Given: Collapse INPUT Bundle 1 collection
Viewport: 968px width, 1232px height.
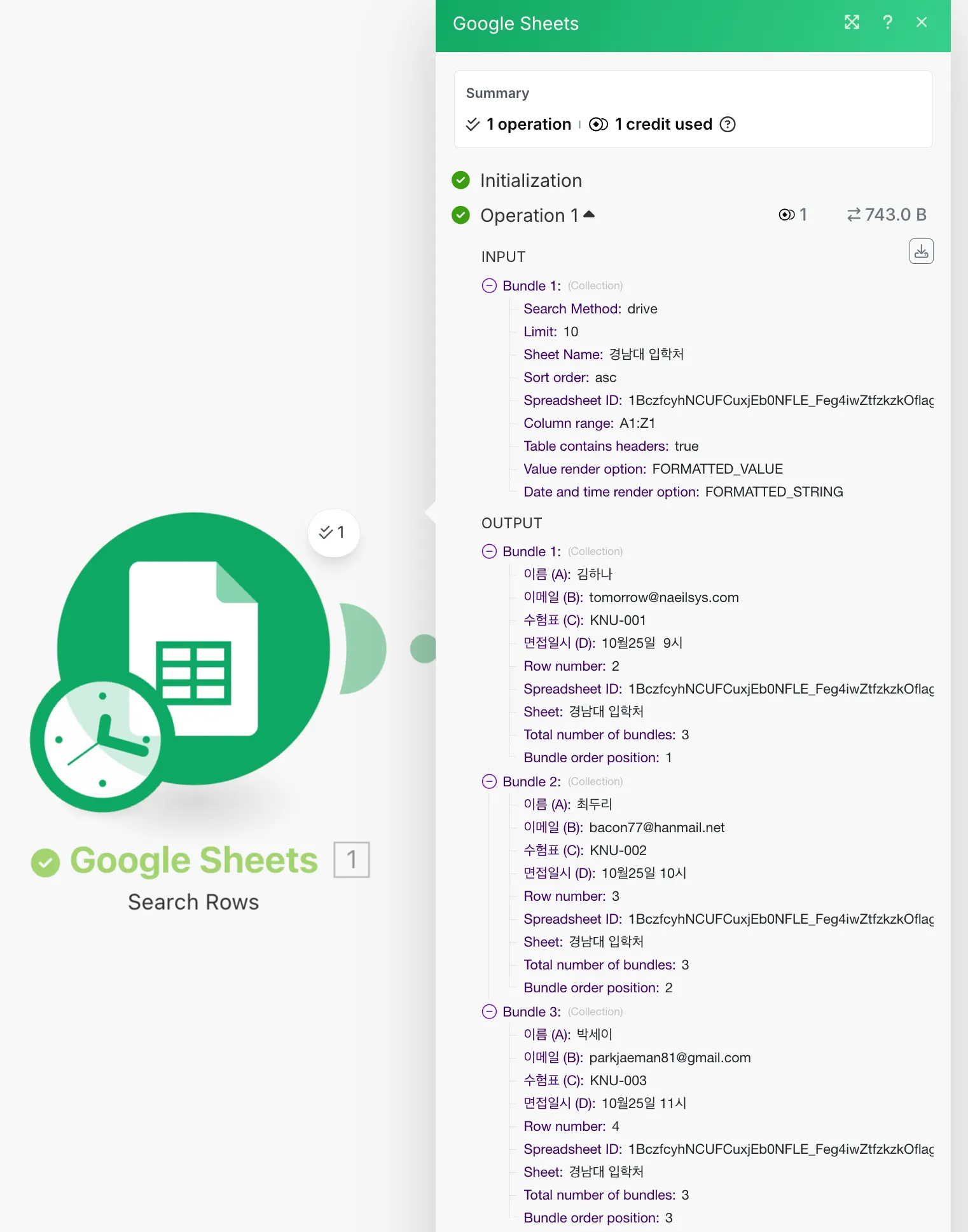Looking at the screenshot, I should pos(489,285).
